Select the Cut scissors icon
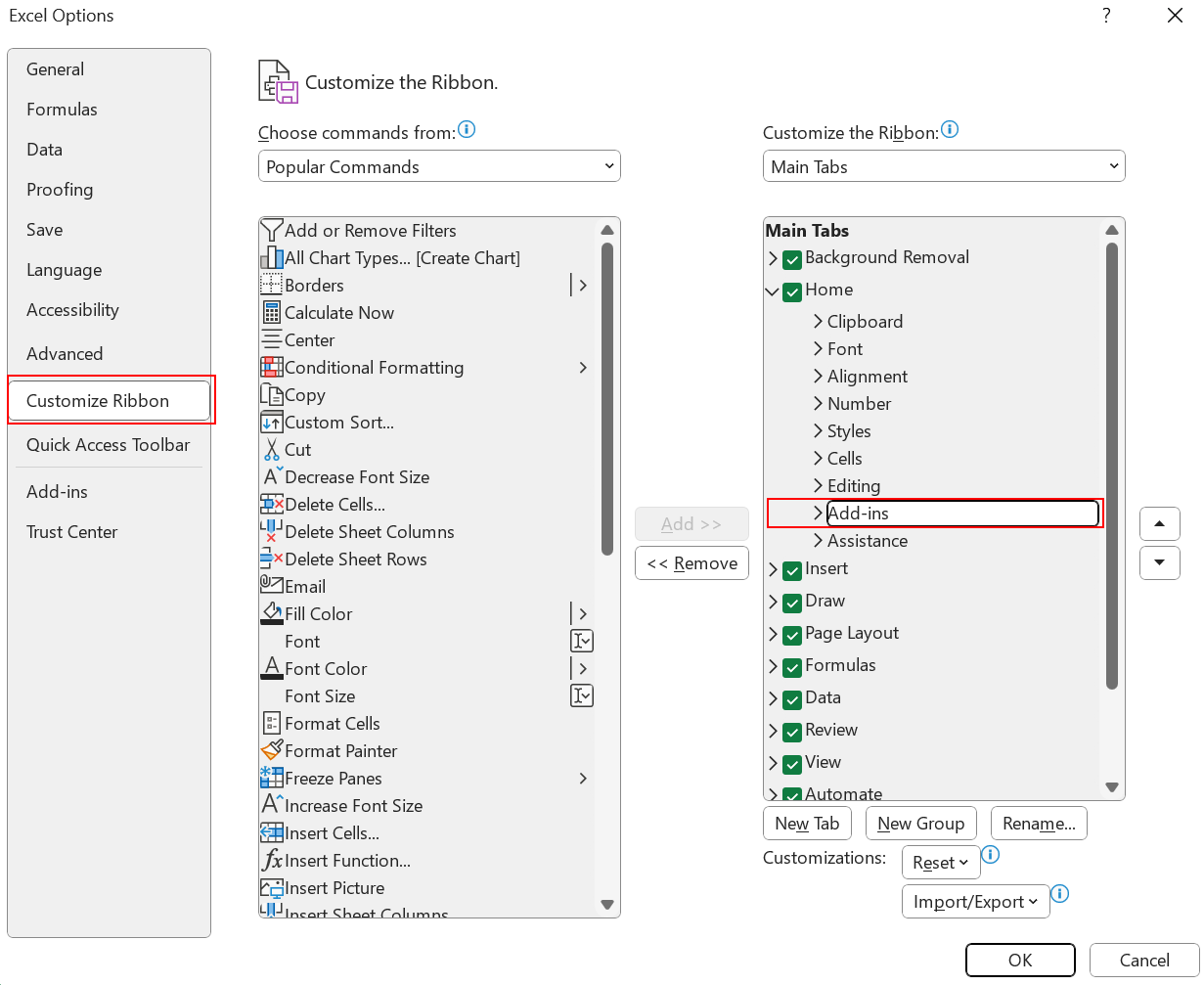The image size is (1204, 985). [271, 450]
